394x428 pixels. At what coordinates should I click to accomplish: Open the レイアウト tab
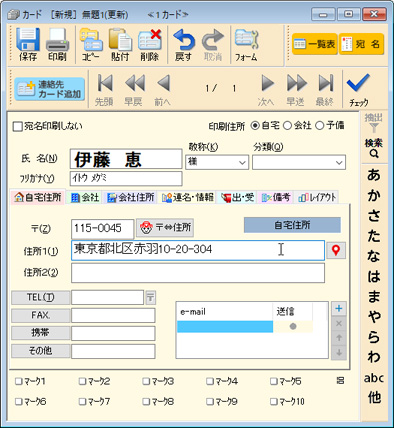317,197
